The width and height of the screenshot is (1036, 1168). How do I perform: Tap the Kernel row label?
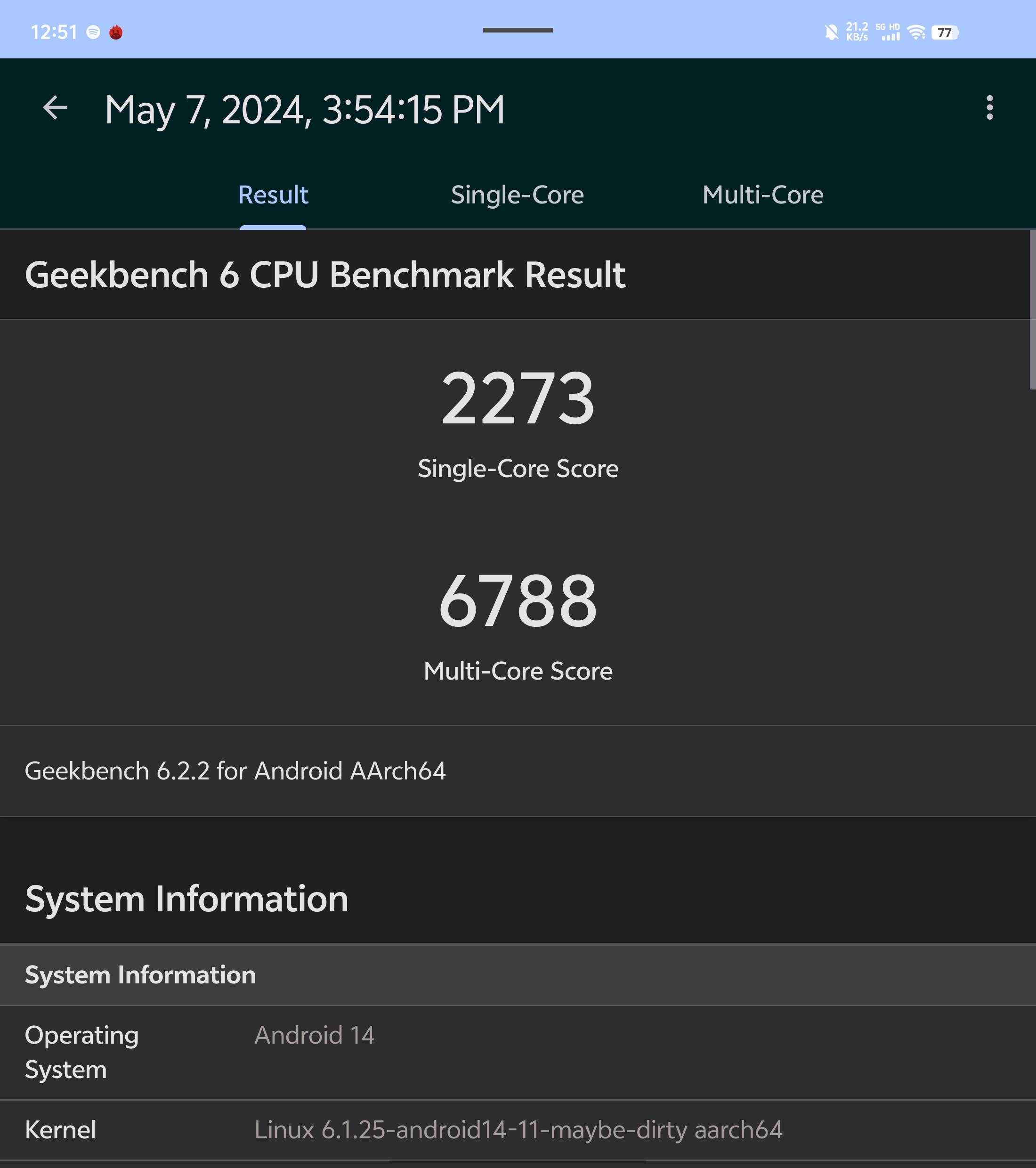[60, 1130]
